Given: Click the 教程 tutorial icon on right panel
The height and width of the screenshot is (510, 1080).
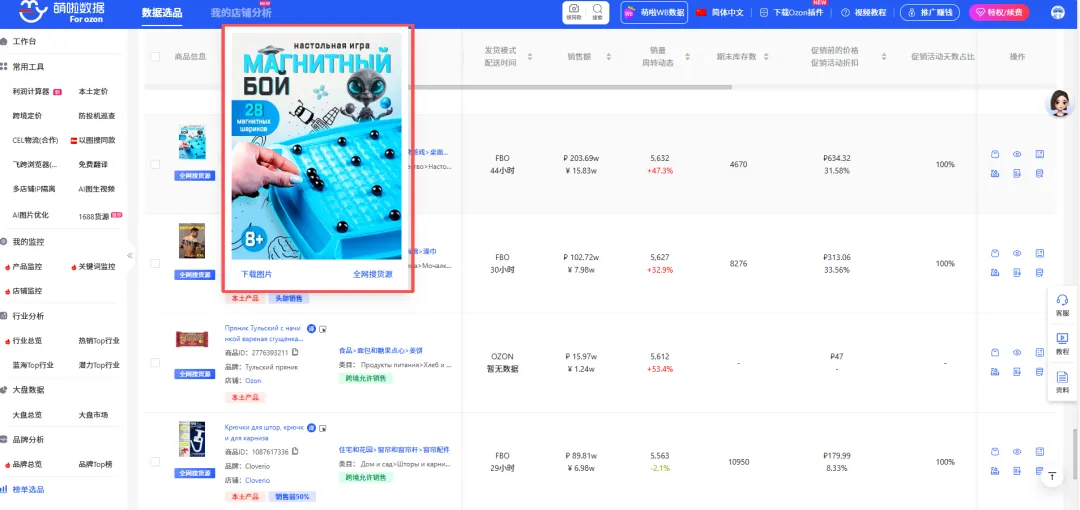Looking at the screenshot, I should (x=1062, y=342).
